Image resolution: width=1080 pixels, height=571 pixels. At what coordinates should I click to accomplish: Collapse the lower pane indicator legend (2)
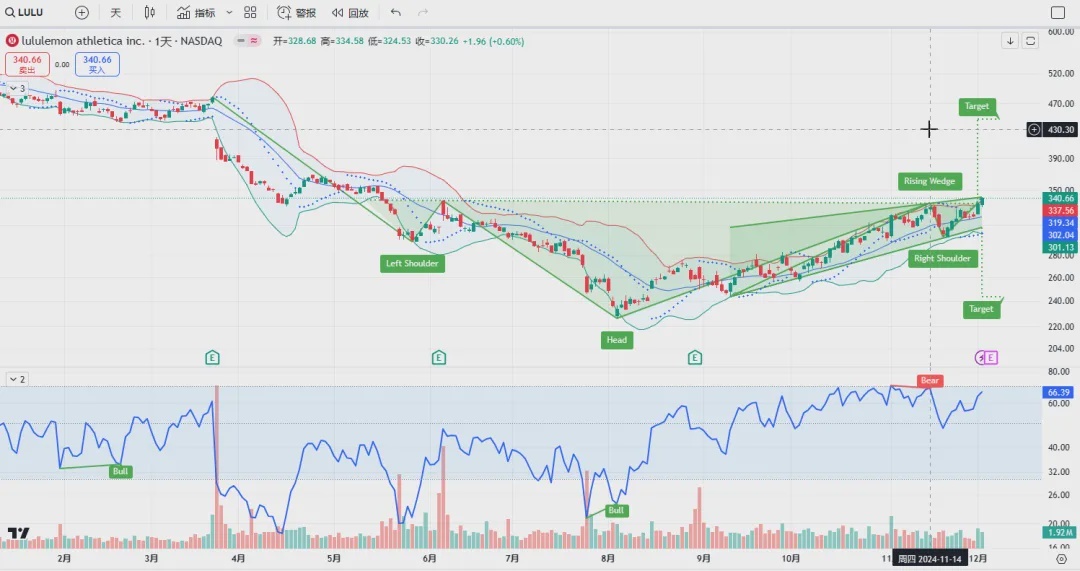click(x=16, y=379)
